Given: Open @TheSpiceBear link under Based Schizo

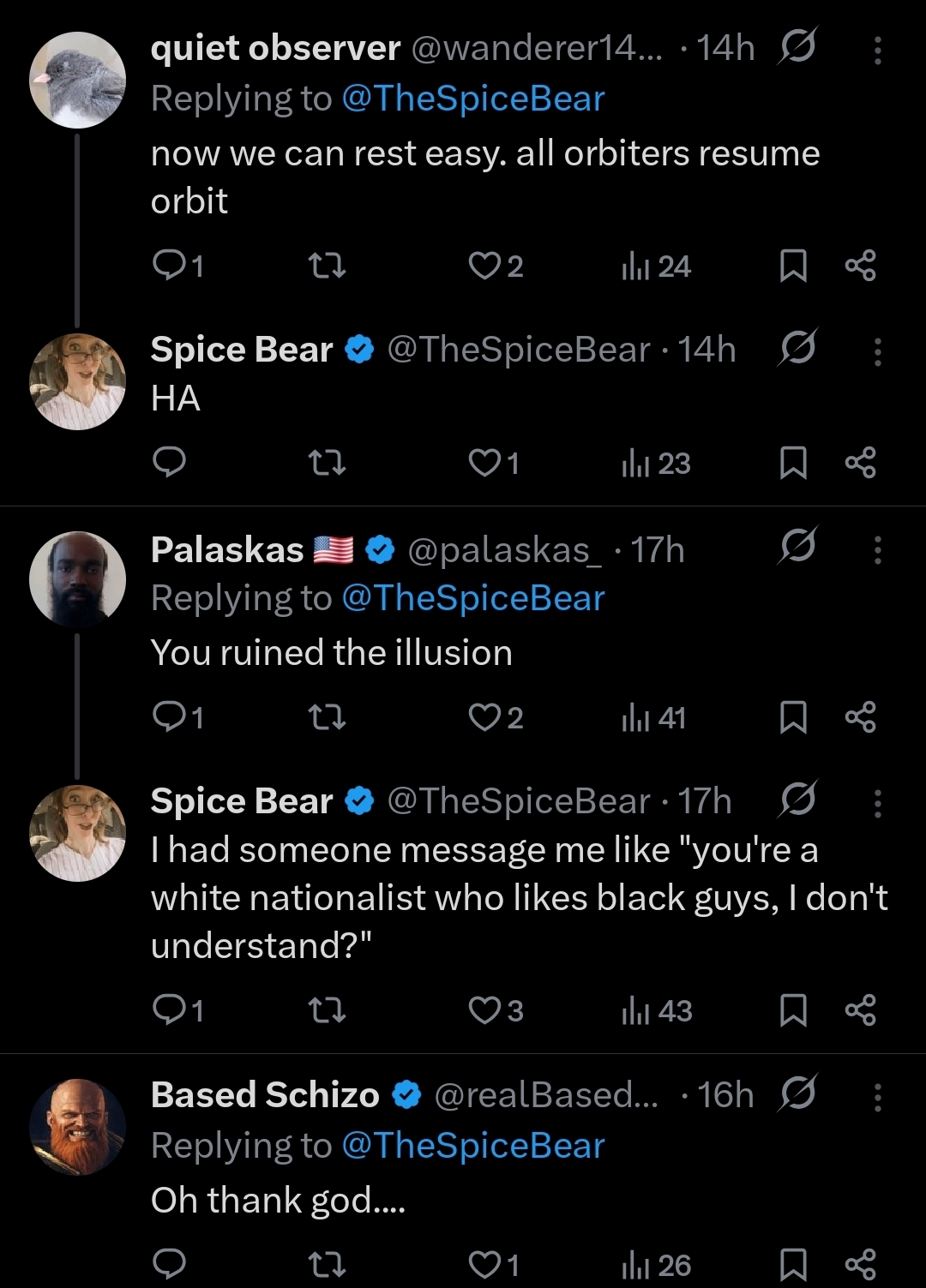Looking at the screenshot, I should coord(472,1146).
